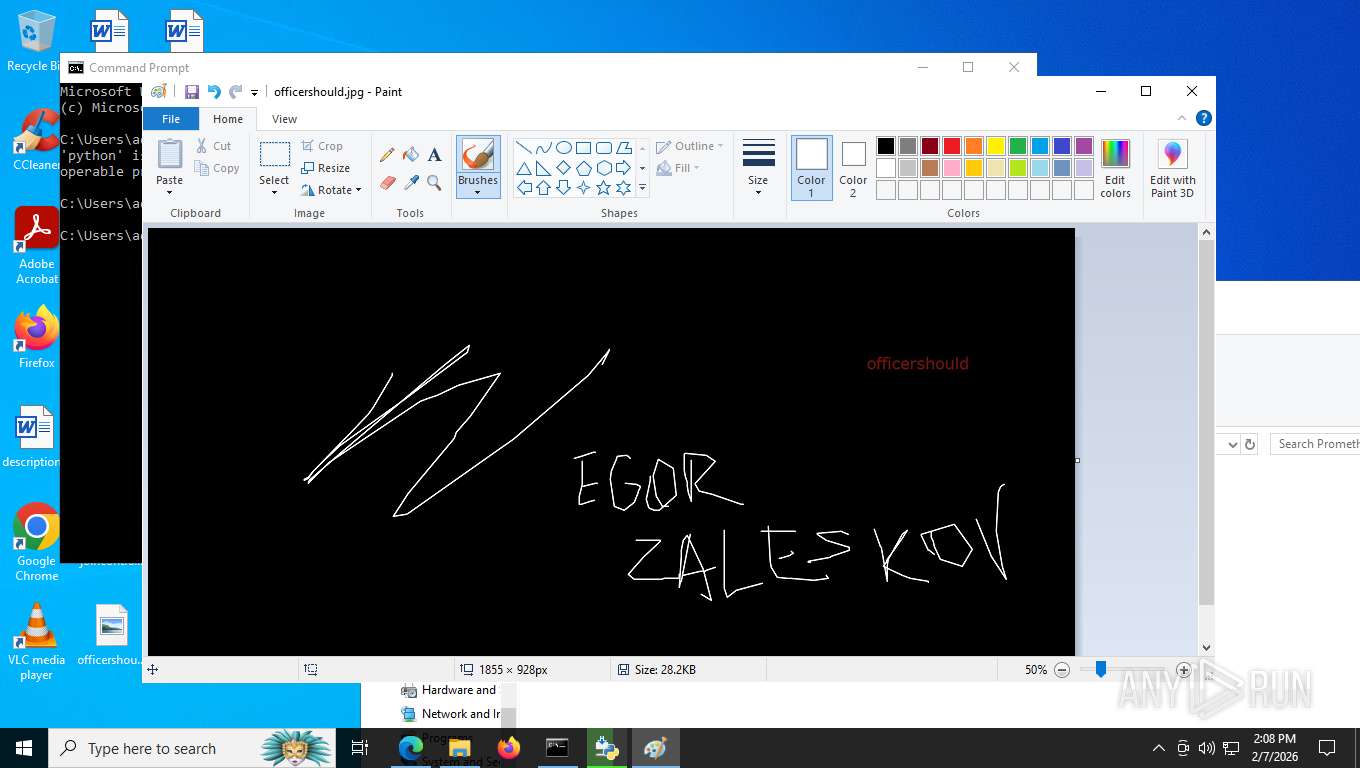The height and width of the screenshot is (768, 1360).
Task: Choose the Pentagon shape
Action: pyautogui.click(x=583, y=167)
